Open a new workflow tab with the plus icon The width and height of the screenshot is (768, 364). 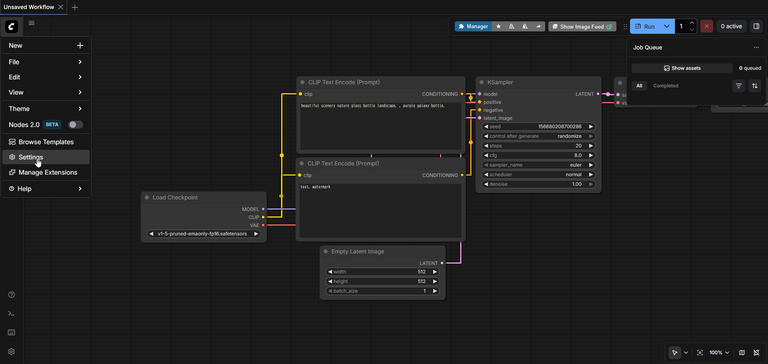click(x=74, y=7)
